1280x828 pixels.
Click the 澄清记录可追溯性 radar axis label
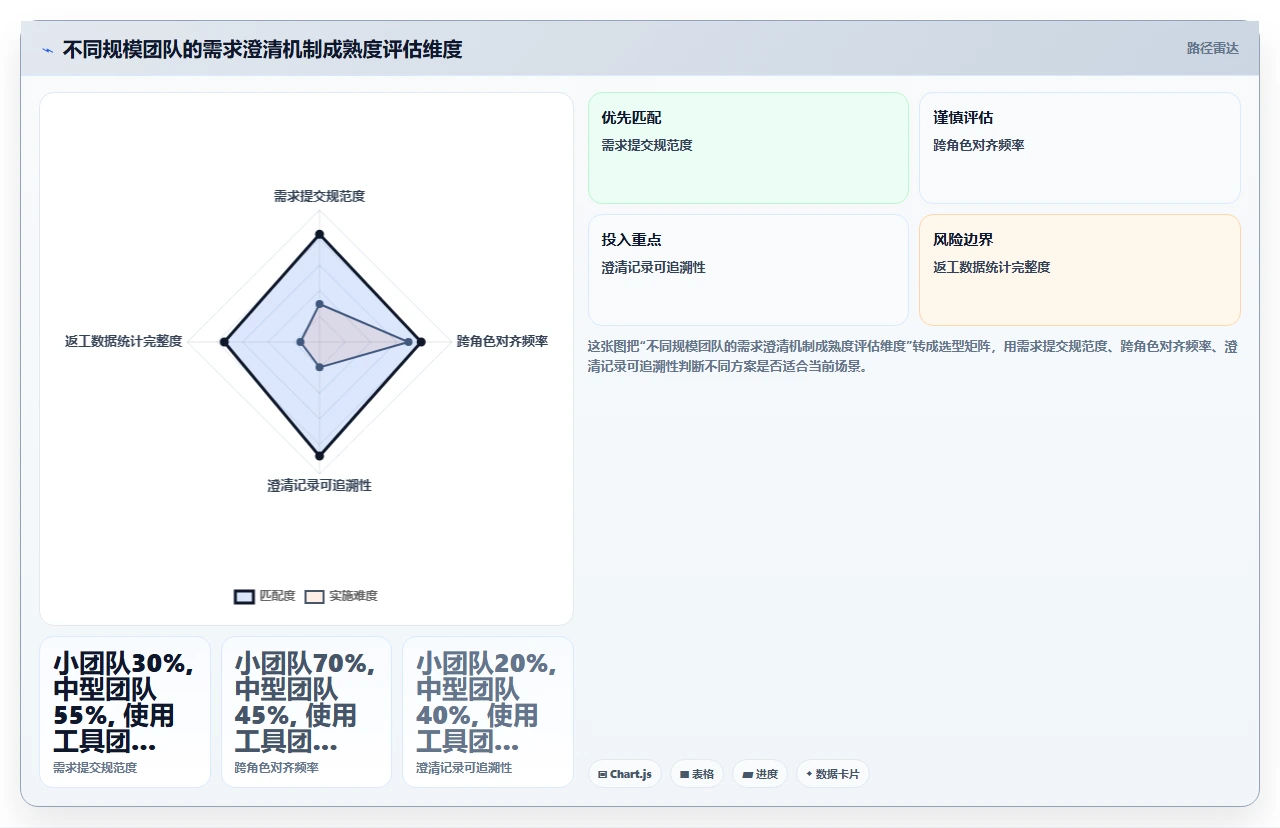click(319, 485)
